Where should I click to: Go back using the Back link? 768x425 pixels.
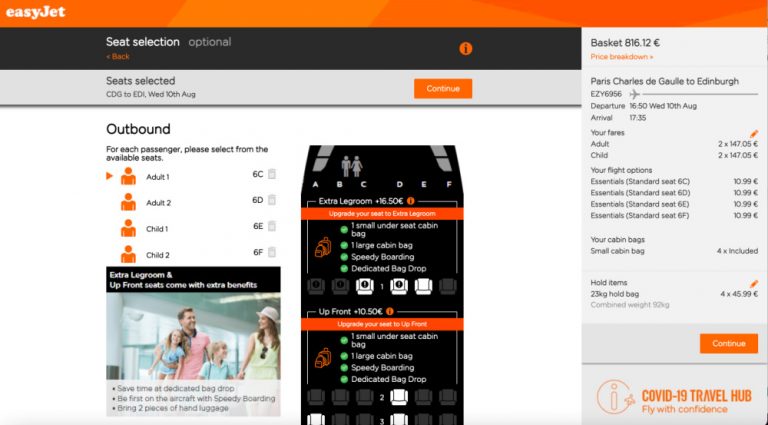click(118, 56)
